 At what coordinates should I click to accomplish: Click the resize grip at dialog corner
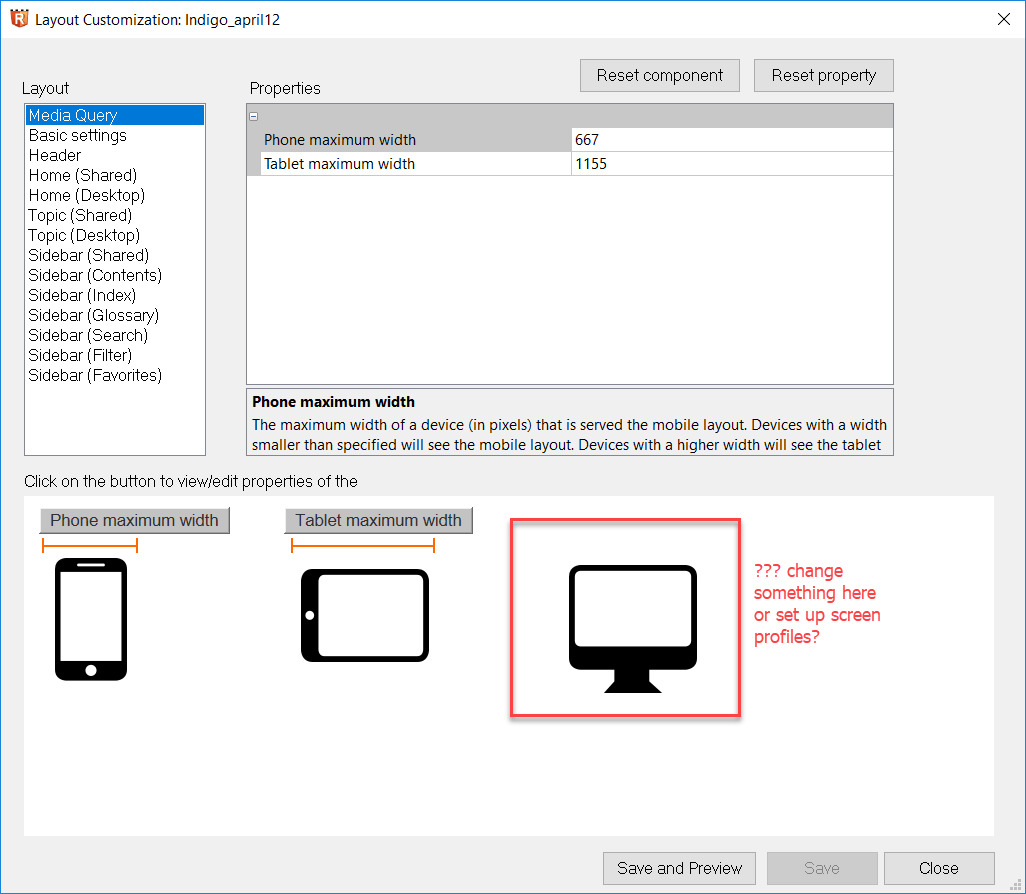click(1016, 885)
